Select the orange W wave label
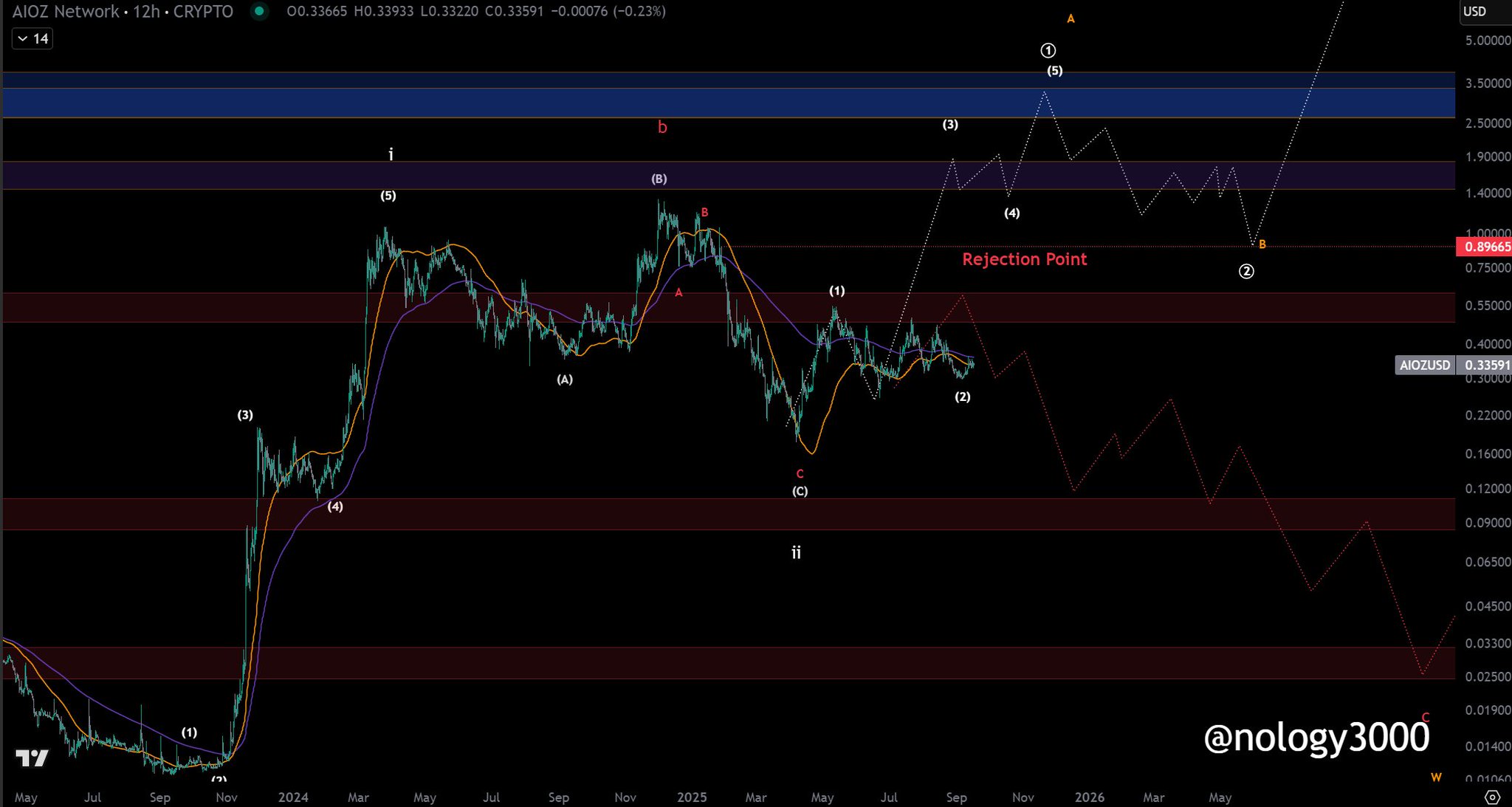The image size is (1512, 807). 1436,777
